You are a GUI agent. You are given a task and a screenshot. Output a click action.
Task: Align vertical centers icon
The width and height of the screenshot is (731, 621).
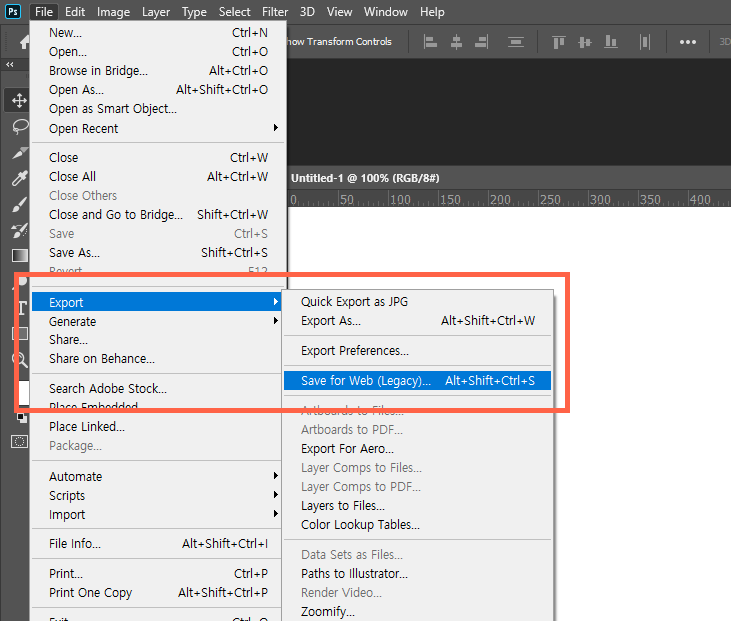pyautogui.click(x=585, y=42)
